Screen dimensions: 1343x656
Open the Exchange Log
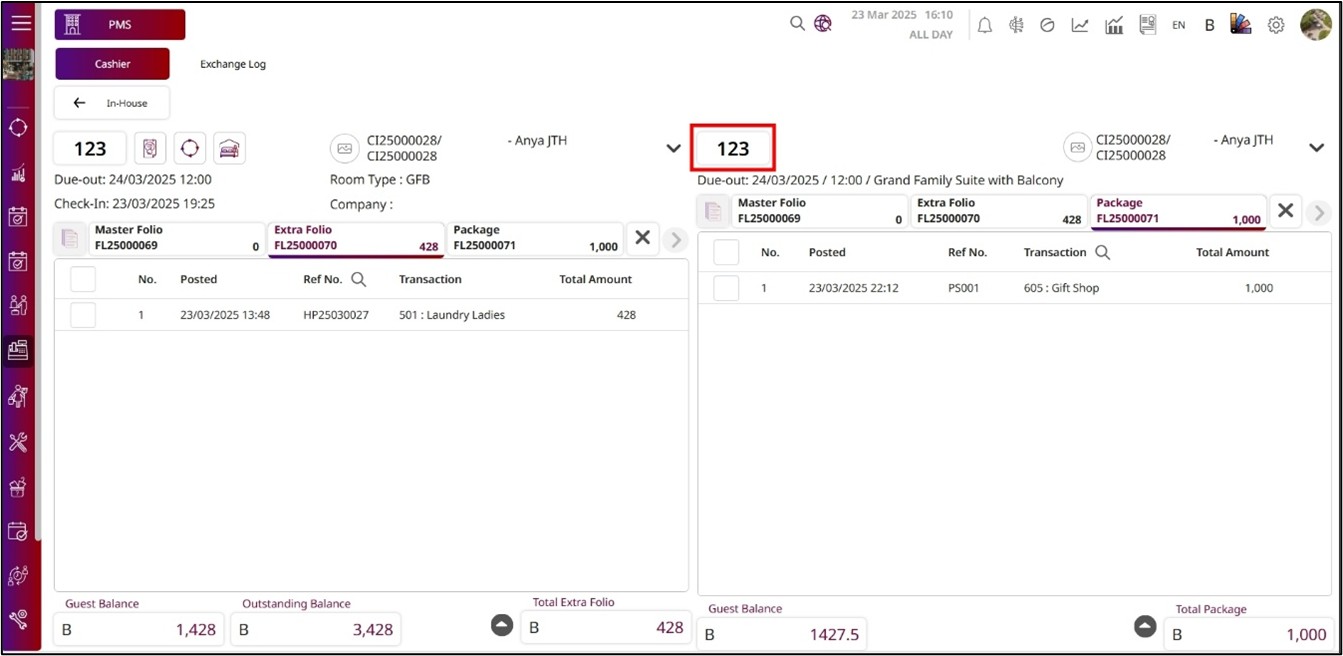(233, 64)
